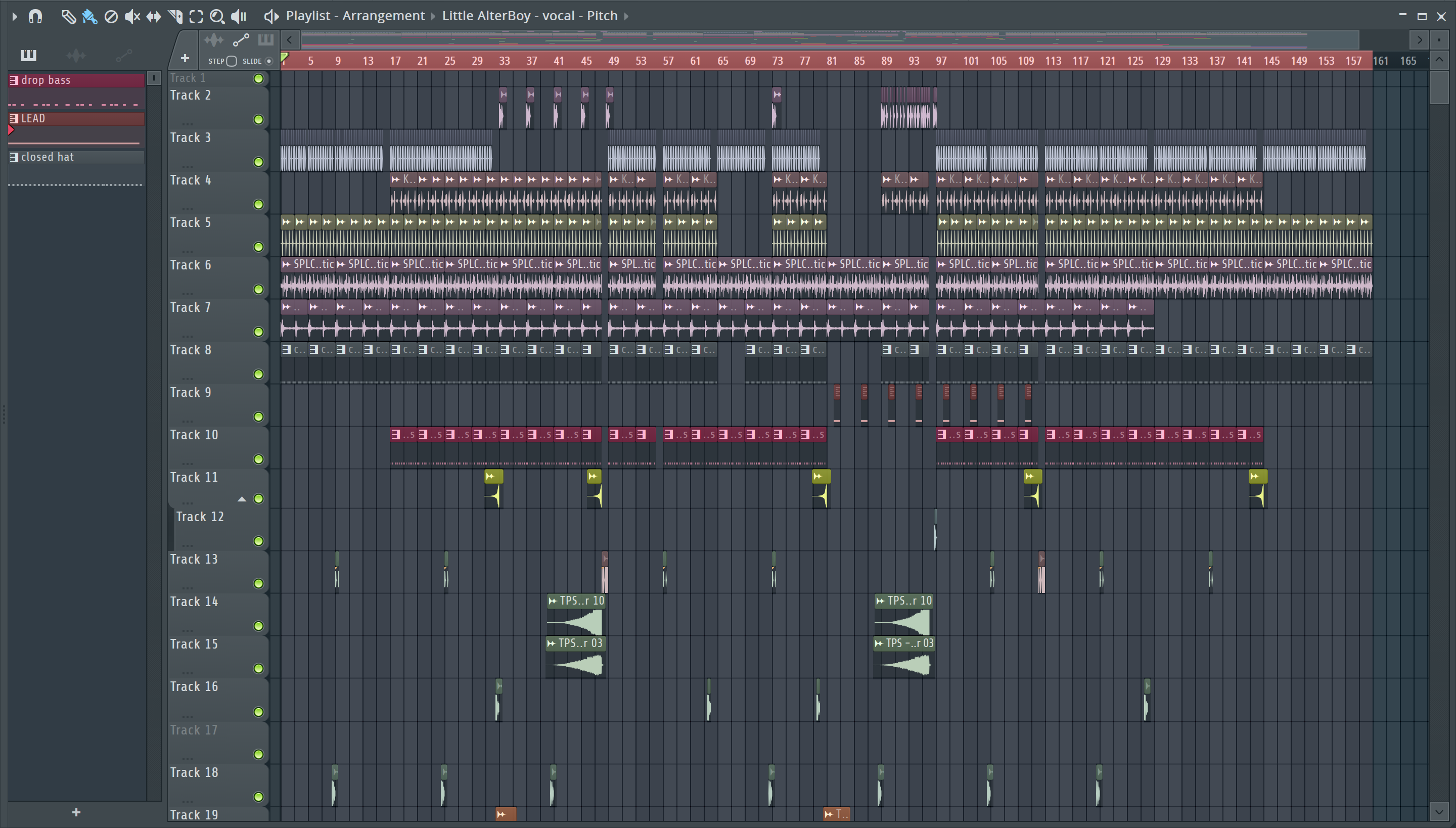Select the Select marquee tool

pyautogui.click(x=196, y=17)
